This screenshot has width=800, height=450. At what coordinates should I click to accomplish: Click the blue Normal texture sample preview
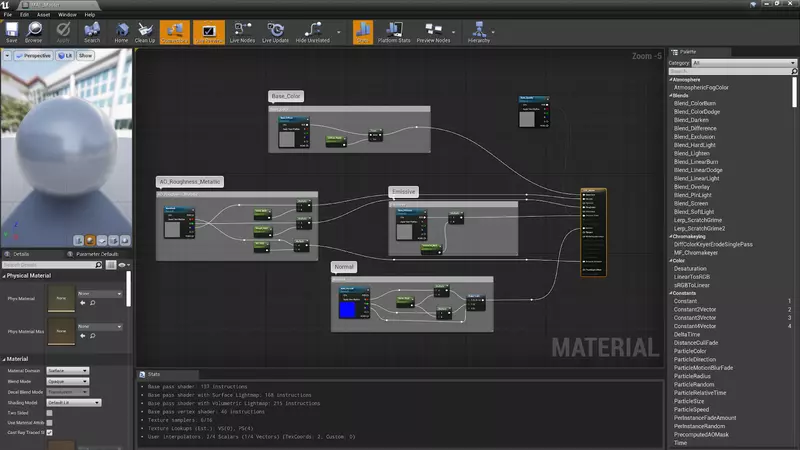coord(347,310)
